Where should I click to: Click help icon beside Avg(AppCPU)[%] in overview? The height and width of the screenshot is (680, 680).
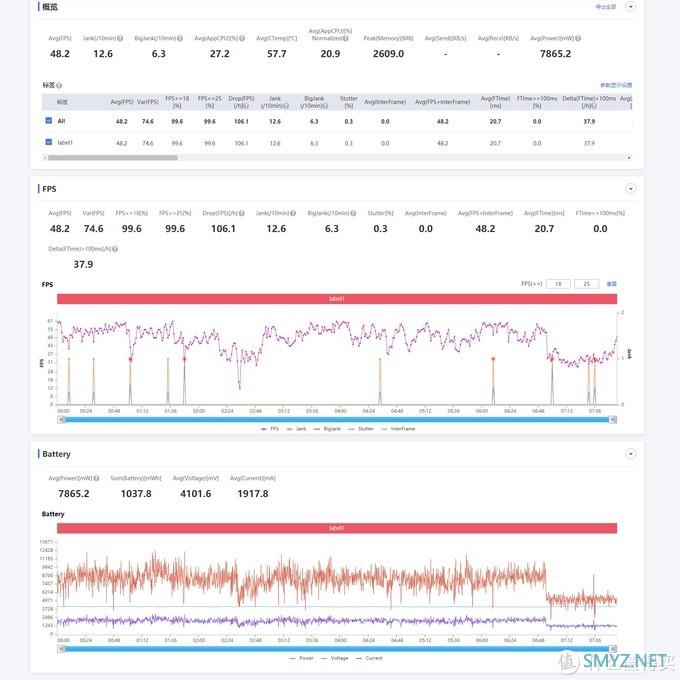click(x=242, y=39)
